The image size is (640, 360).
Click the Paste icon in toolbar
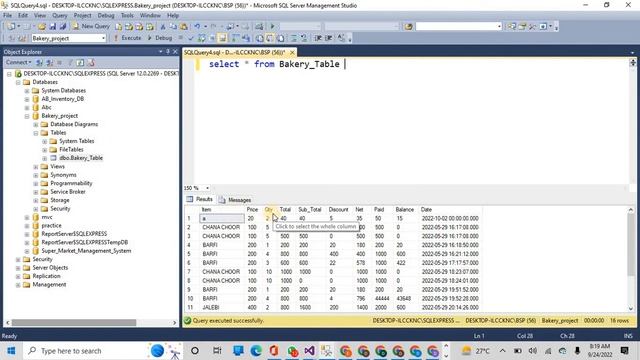[184, 27]
